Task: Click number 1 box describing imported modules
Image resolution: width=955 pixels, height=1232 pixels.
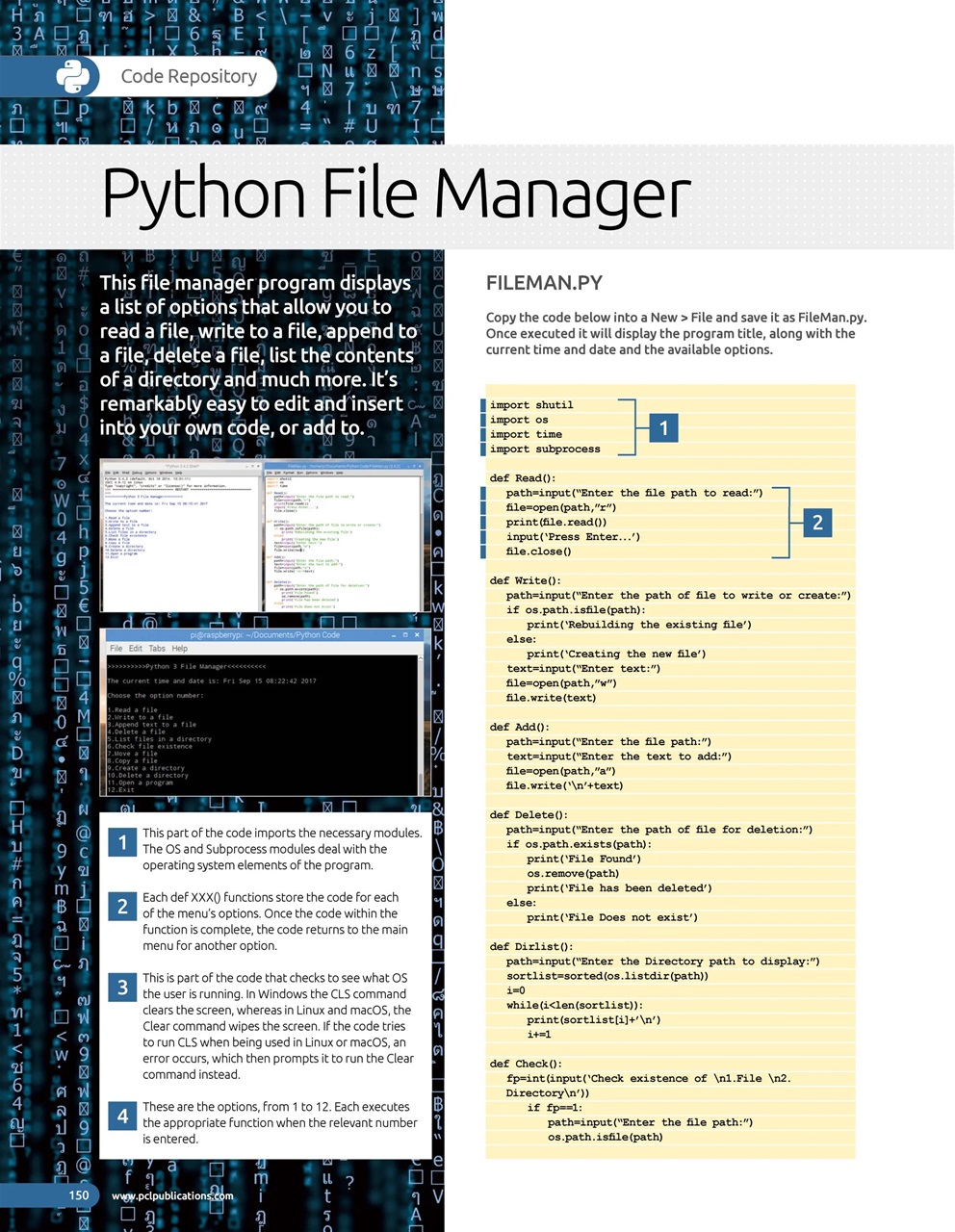Action: pos(122,843)
